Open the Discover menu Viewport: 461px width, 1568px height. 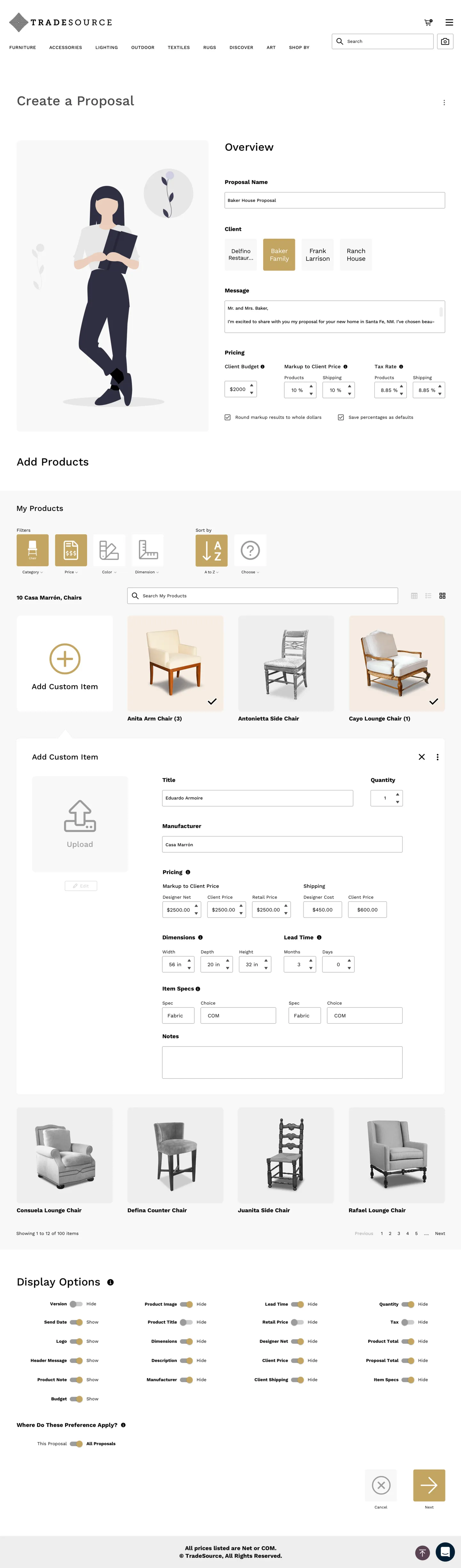(x=241, y=47)
